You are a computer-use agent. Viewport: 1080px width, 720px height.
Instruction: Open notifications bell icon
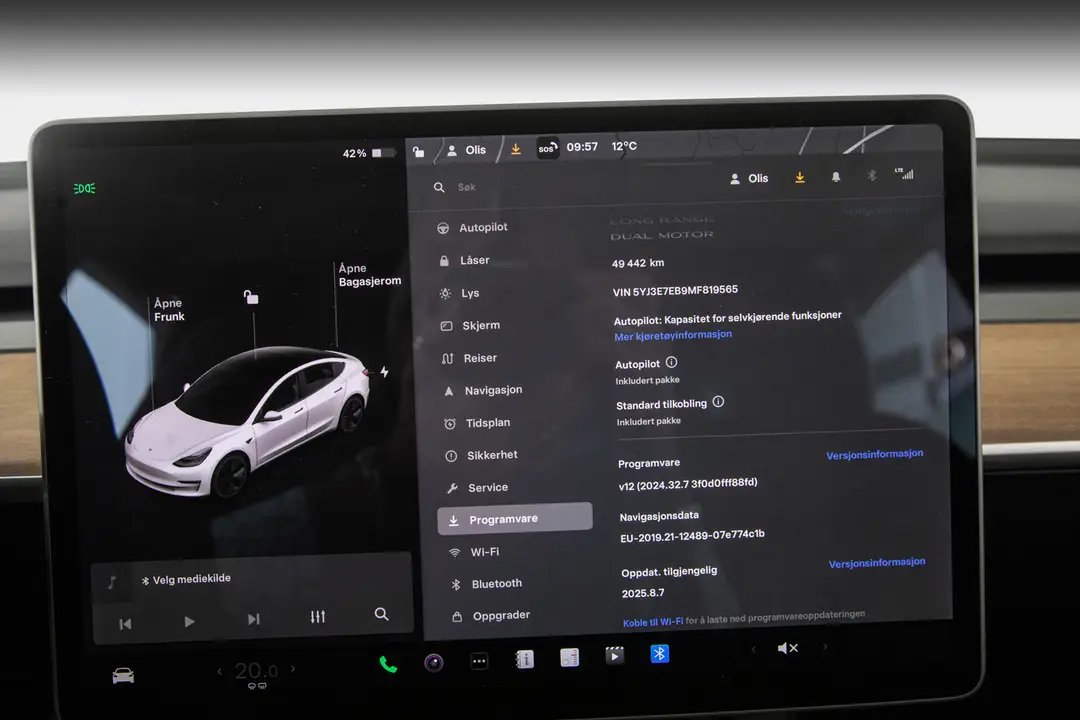click(x=835, y=177)
